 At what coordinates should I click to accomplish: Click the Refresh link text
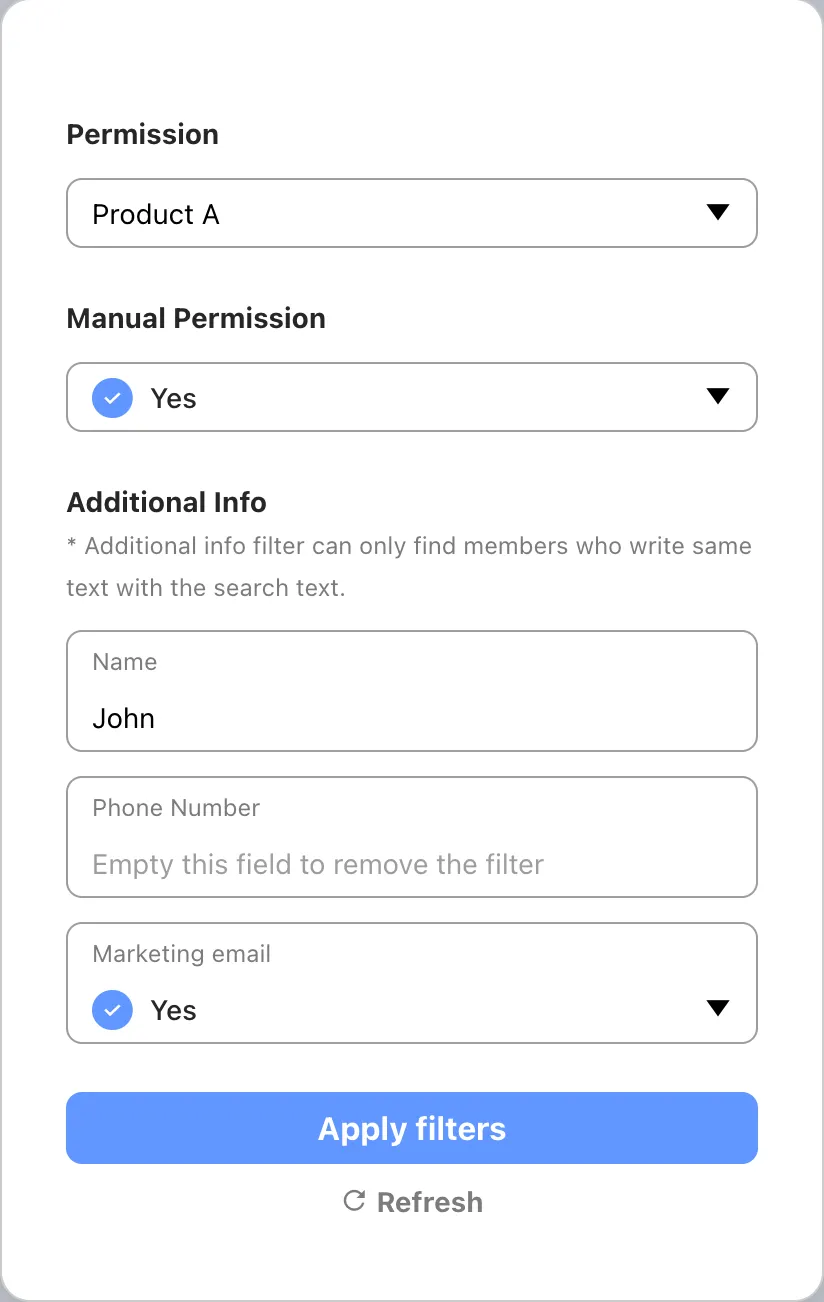pos(429,1202)
